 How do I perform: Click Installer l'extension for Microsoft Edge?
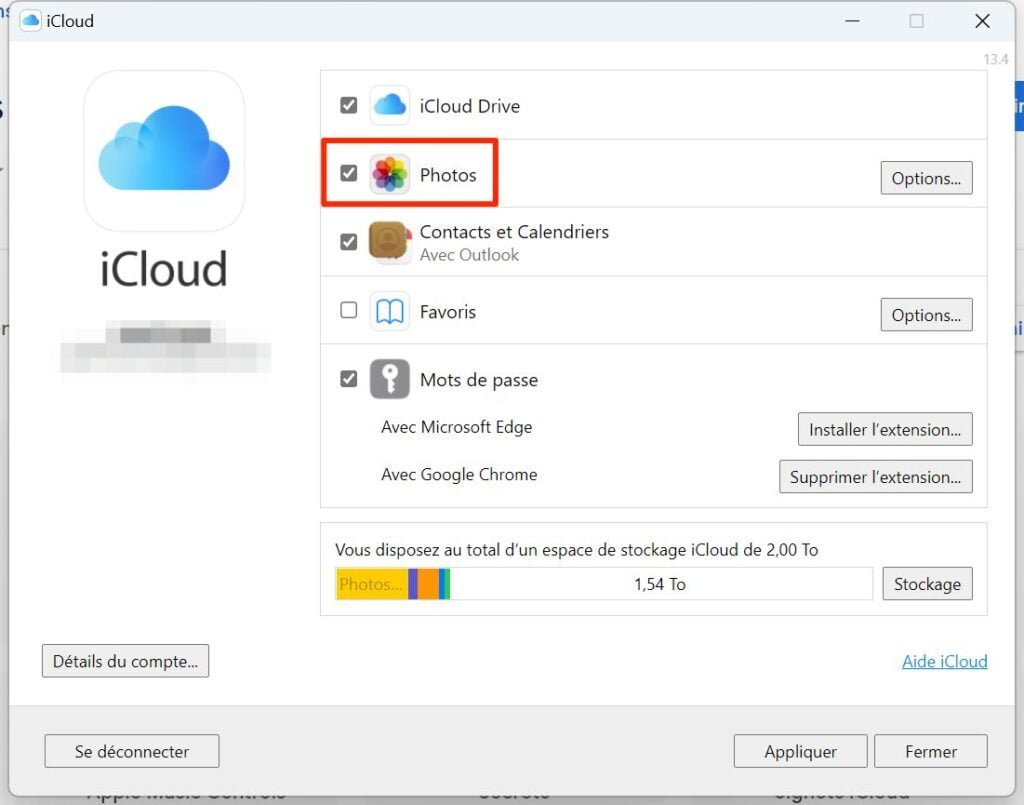[885, 429]
